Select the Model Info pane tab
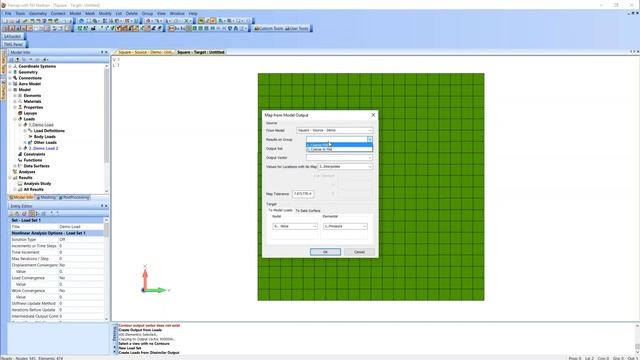The image size is (640, 360). (x=22, y=198)
